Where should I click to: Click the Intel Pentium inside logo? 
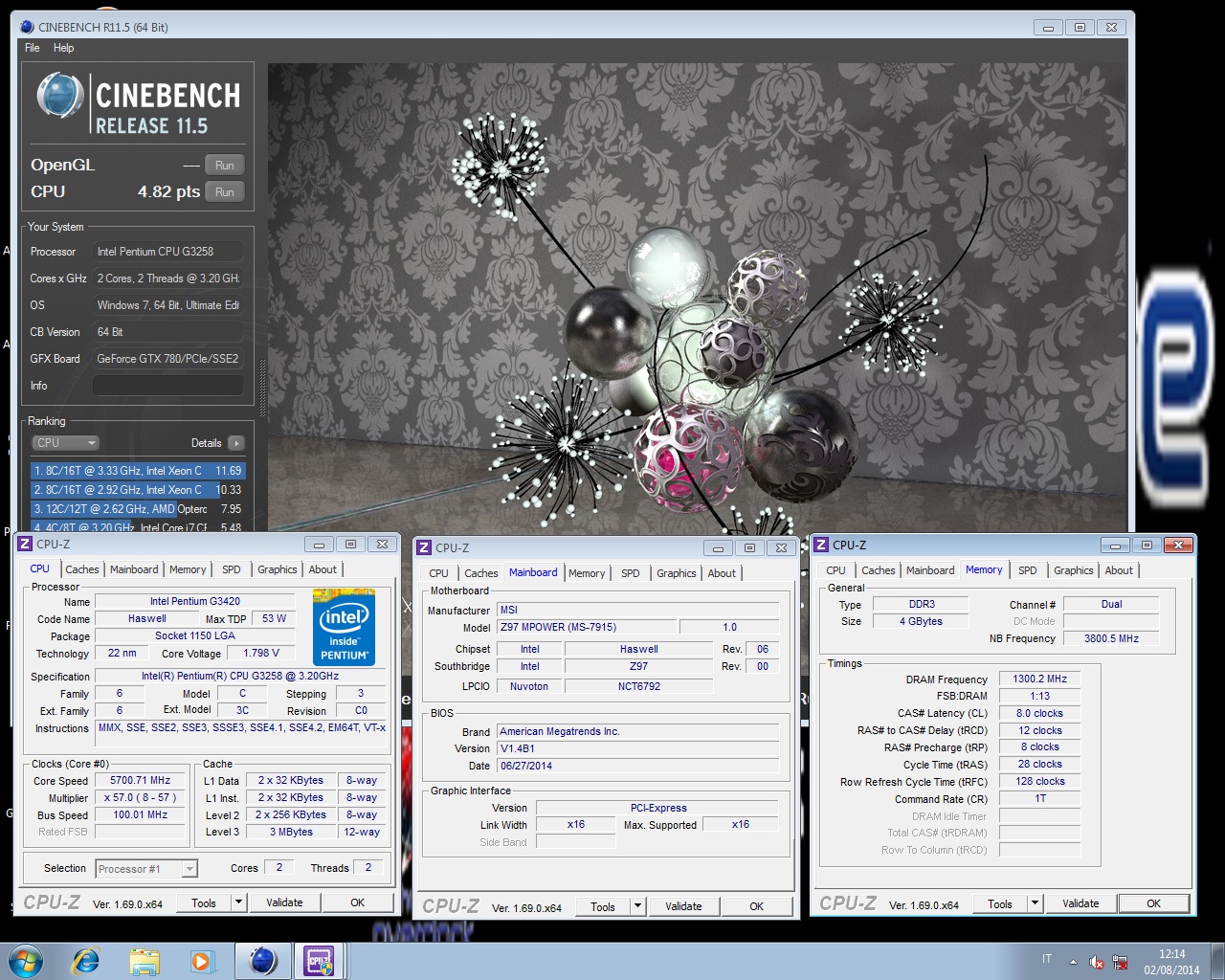[345, 628]
